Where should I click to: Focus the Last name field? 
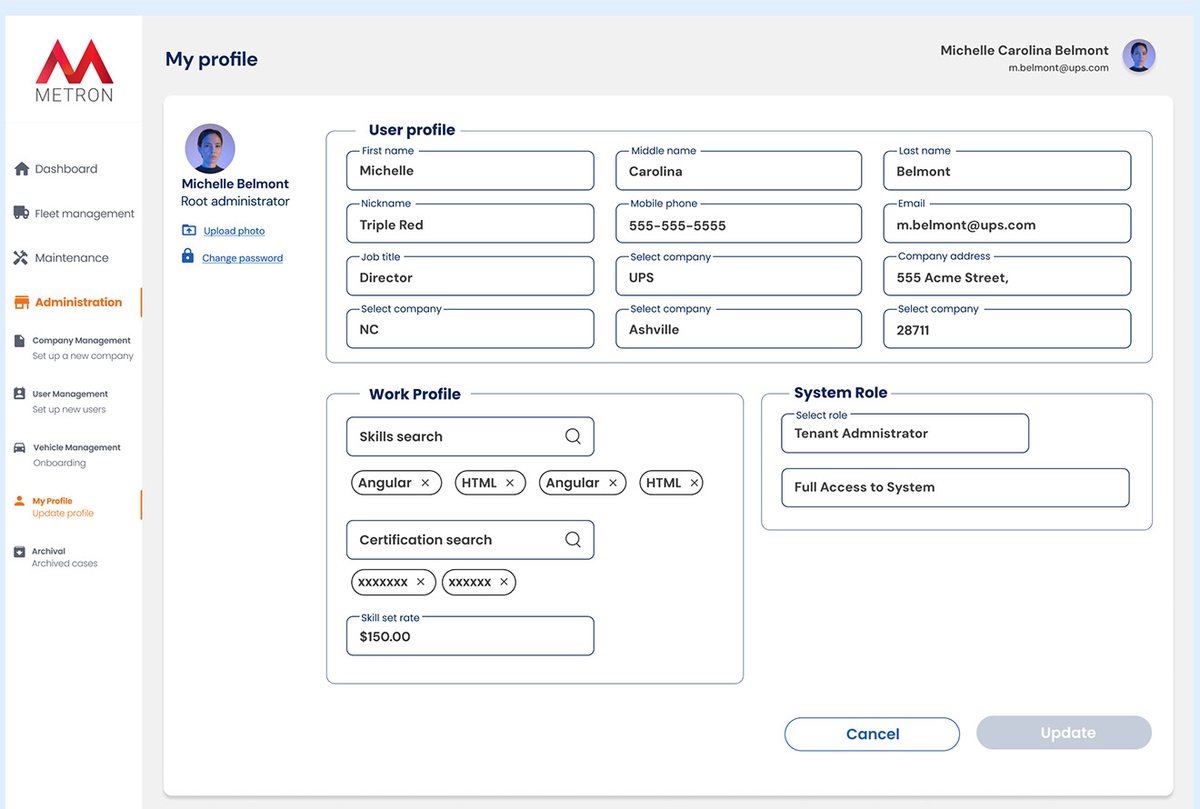point(1007,171)
